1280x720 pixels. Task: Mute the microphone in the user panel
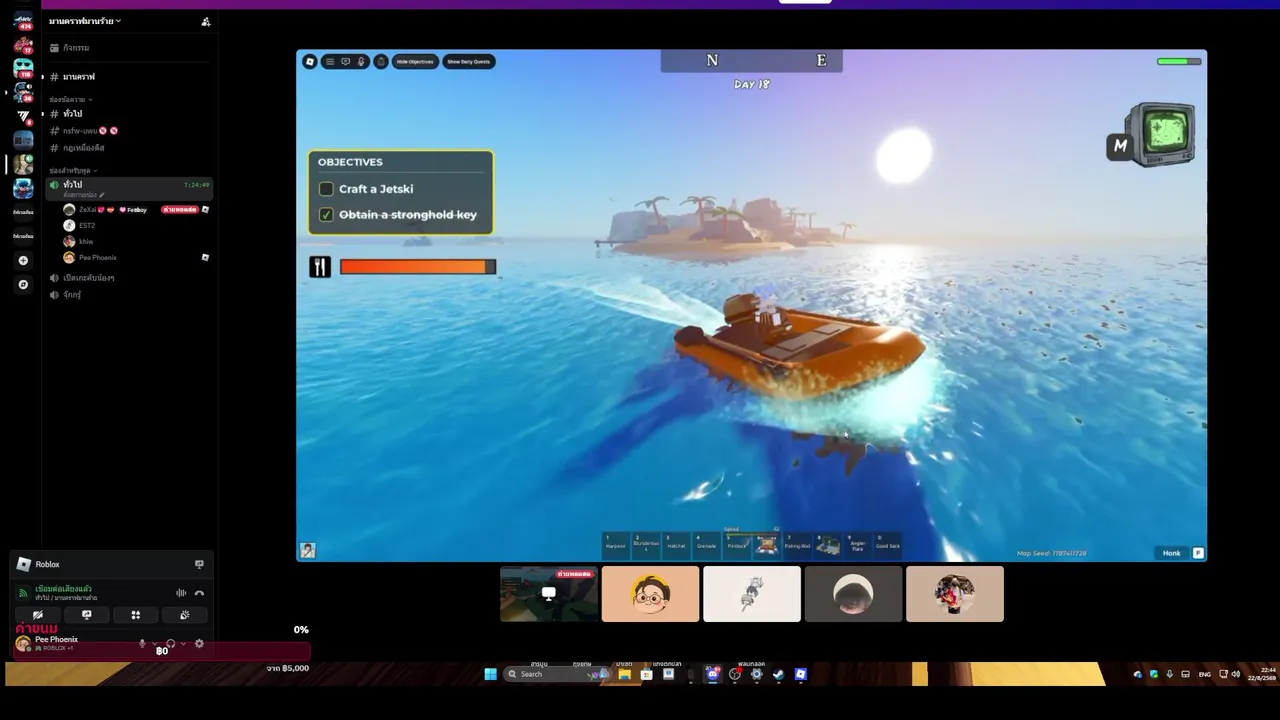pyautogui.click(x=142, y=644)
